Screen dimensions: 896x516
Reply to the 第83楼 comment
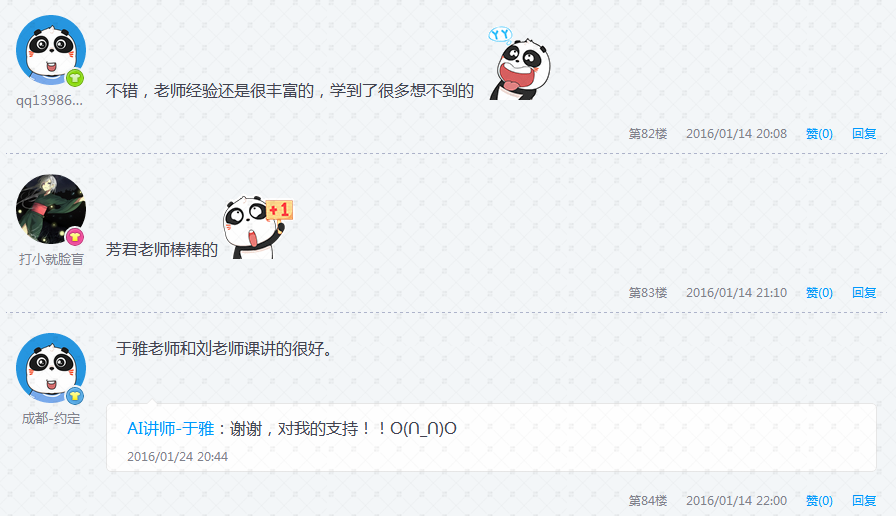point(863,293)
